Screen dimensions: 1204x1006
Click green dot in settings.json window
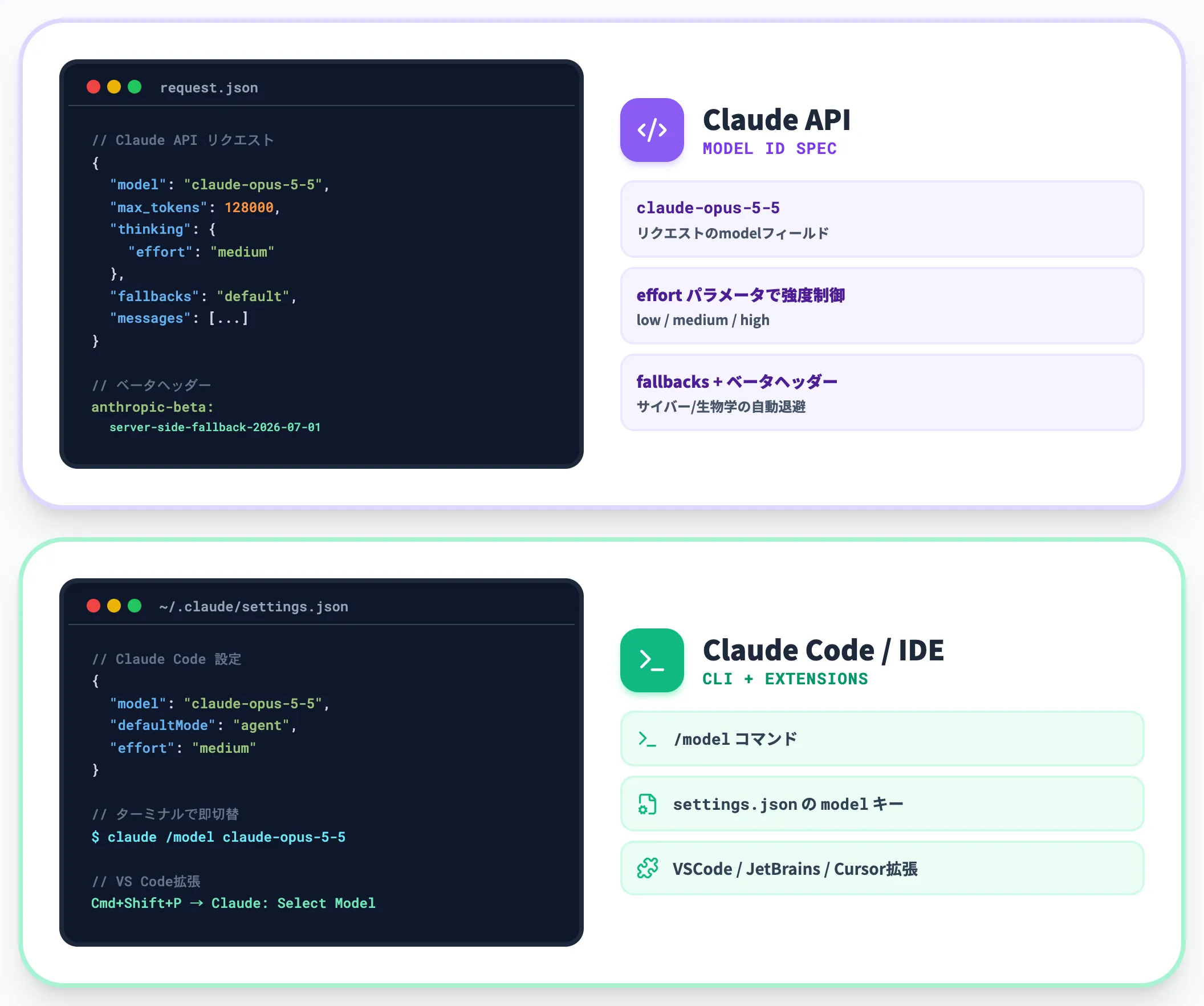135,606
